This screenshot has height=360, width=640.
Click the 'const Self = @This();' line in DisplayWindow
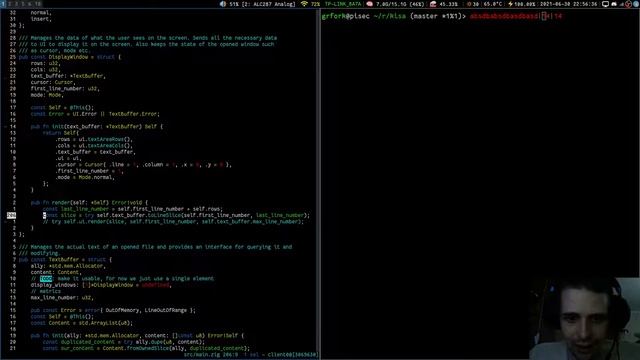coord(62,108)
